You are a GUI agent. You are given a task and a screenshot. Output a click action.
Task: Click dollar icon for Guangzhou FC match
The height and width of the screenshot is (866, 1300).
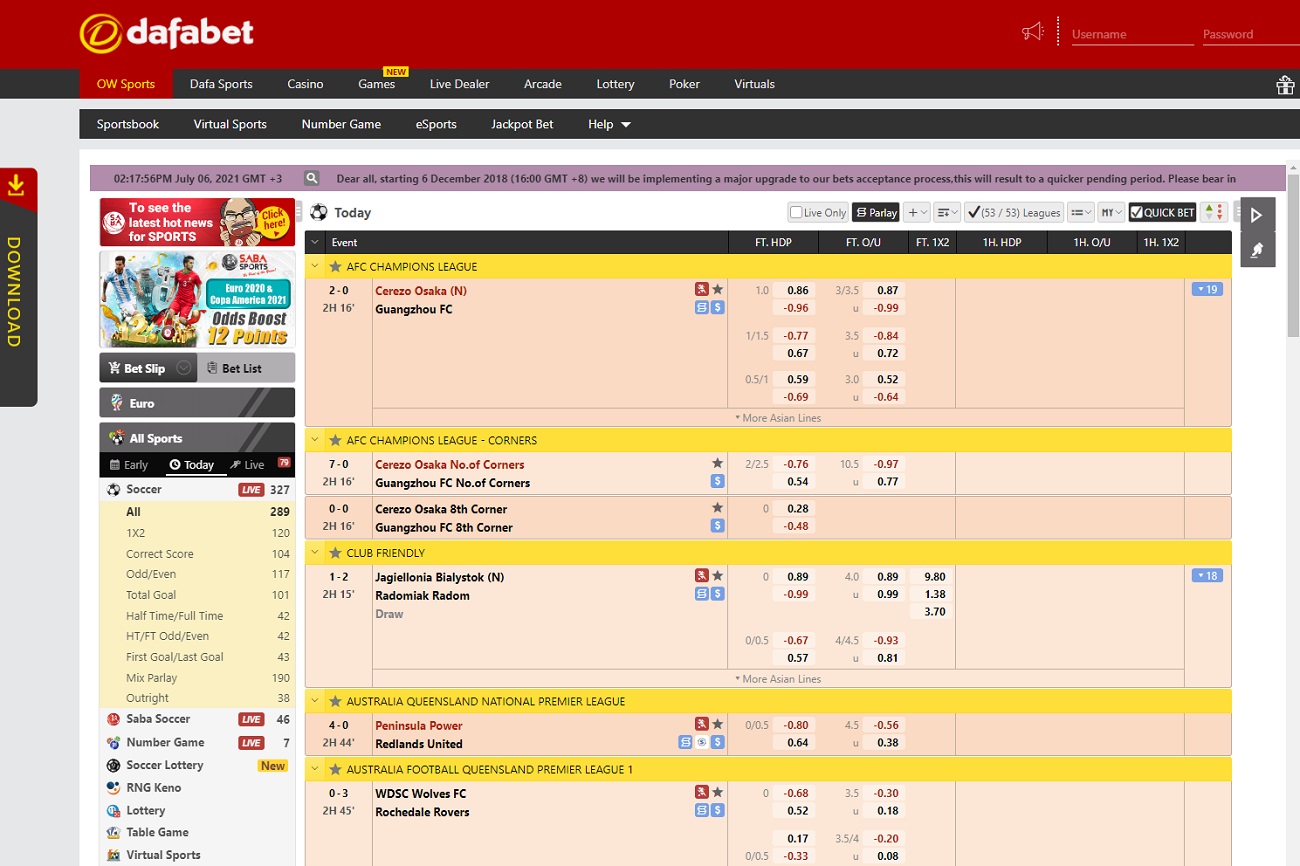pyautogui.click(x=717, y=308)
